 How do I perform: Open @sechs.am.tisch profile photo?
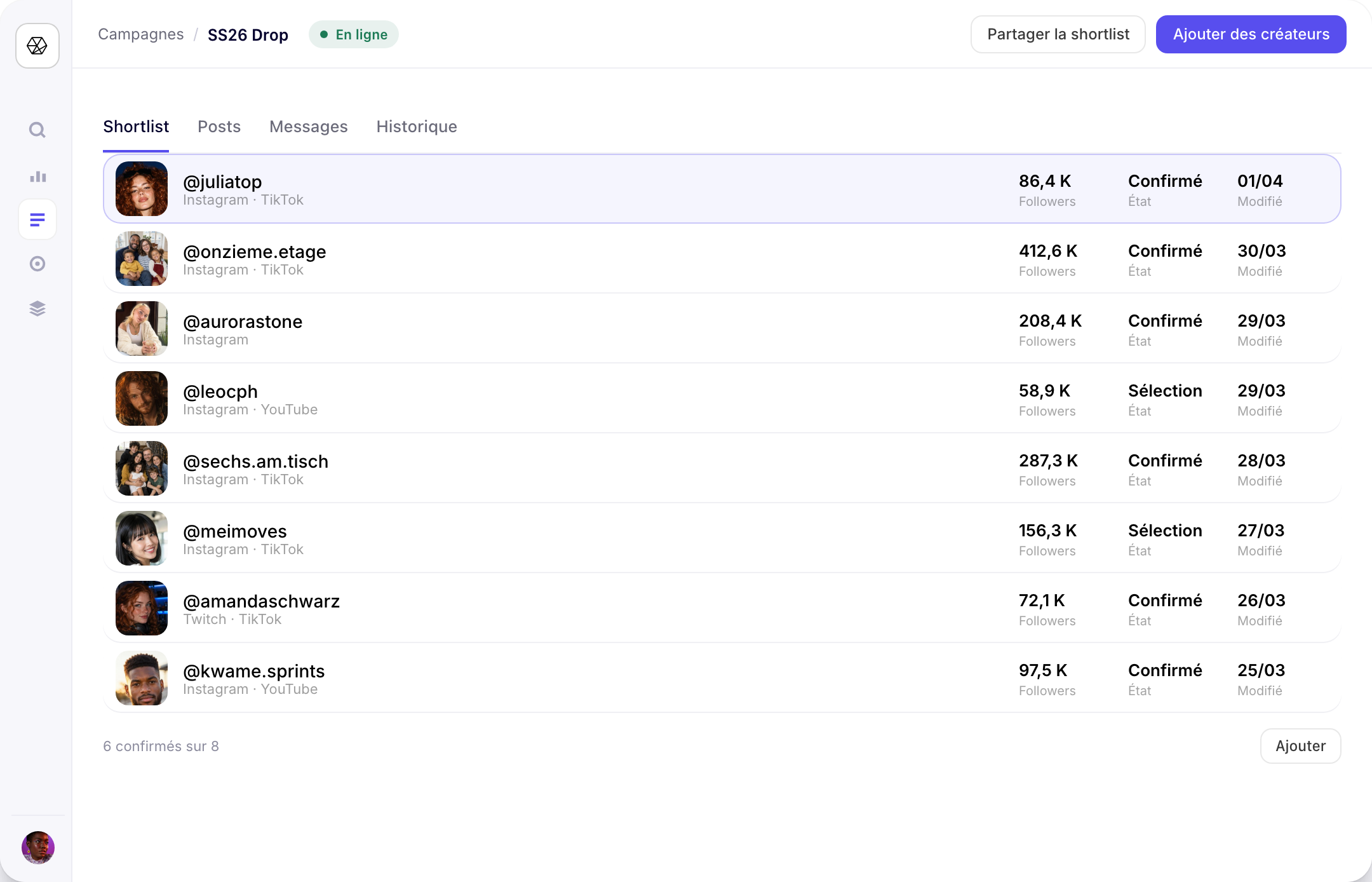(x=142, y=468)
